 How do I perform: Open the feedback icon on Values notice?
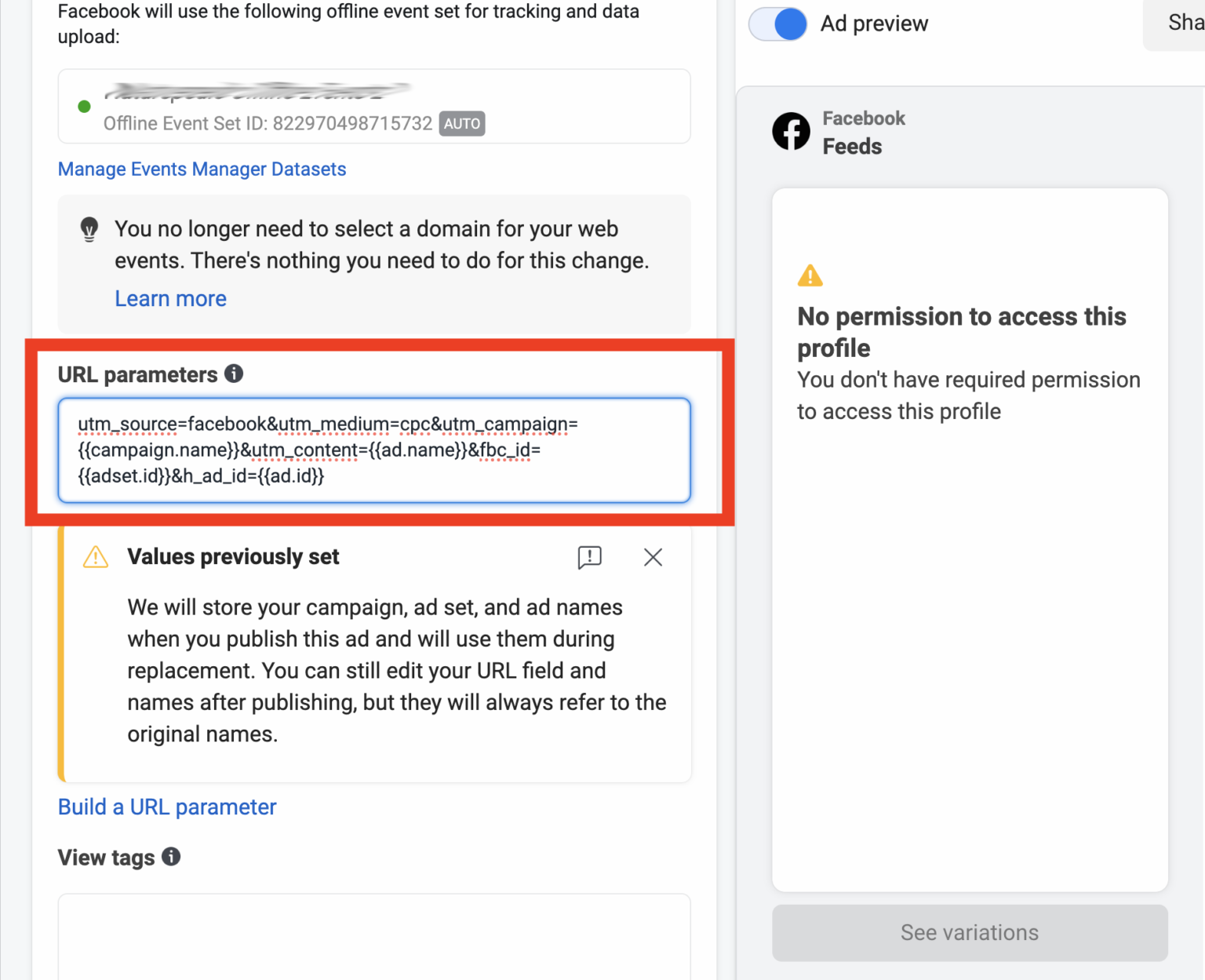tap(589, 557)
